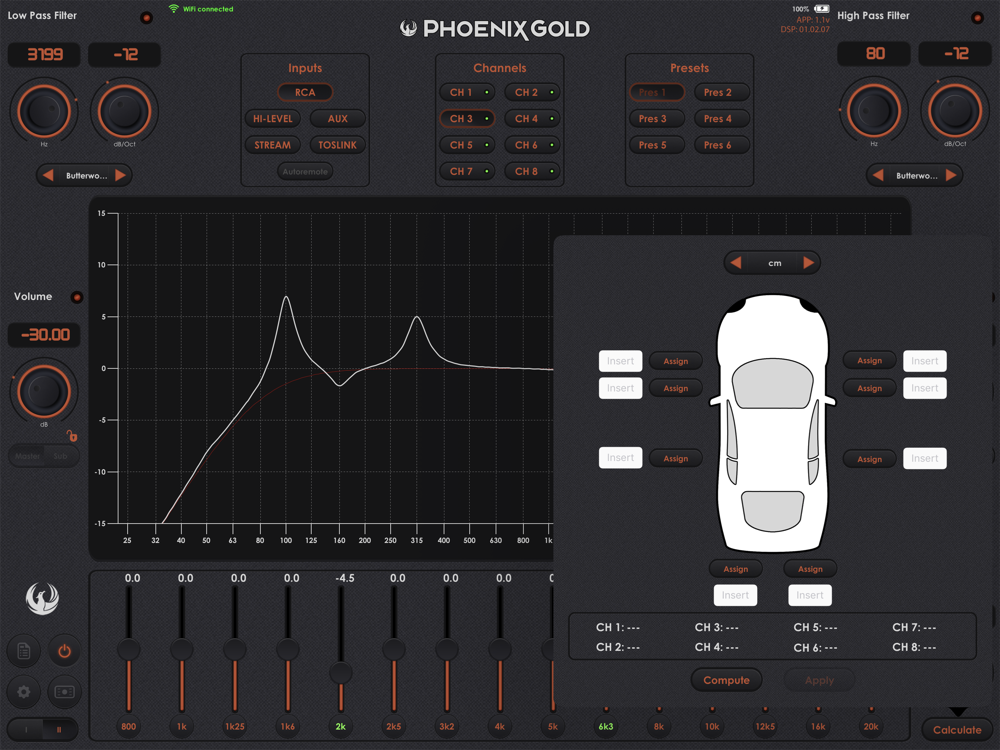Viewport: 1000px width, 750px height.
Task: Click the orange power icon button
Action: tap(64, 651)
